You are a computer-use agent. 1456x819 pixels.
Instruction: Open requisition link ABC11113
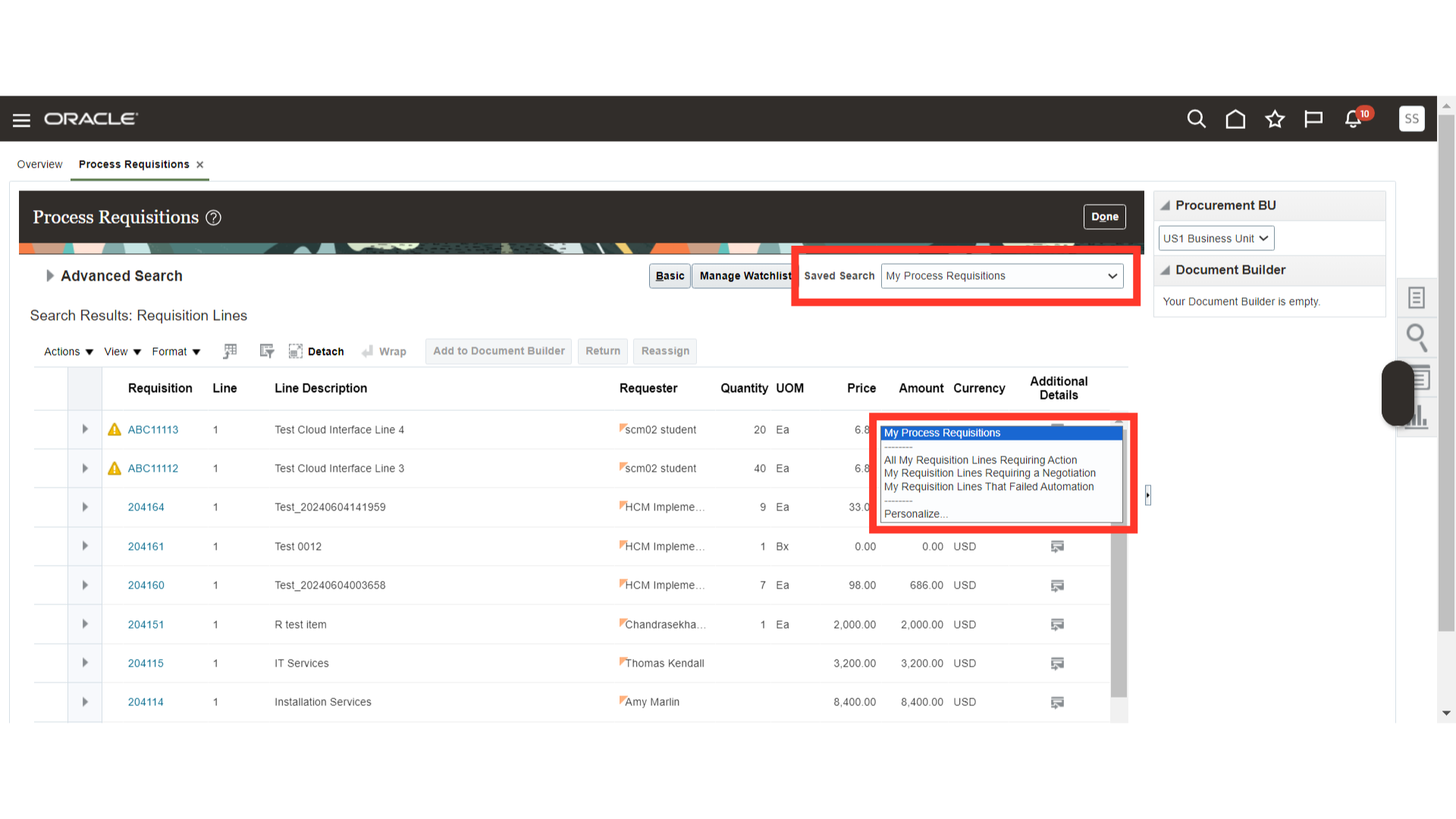[153, 429]
